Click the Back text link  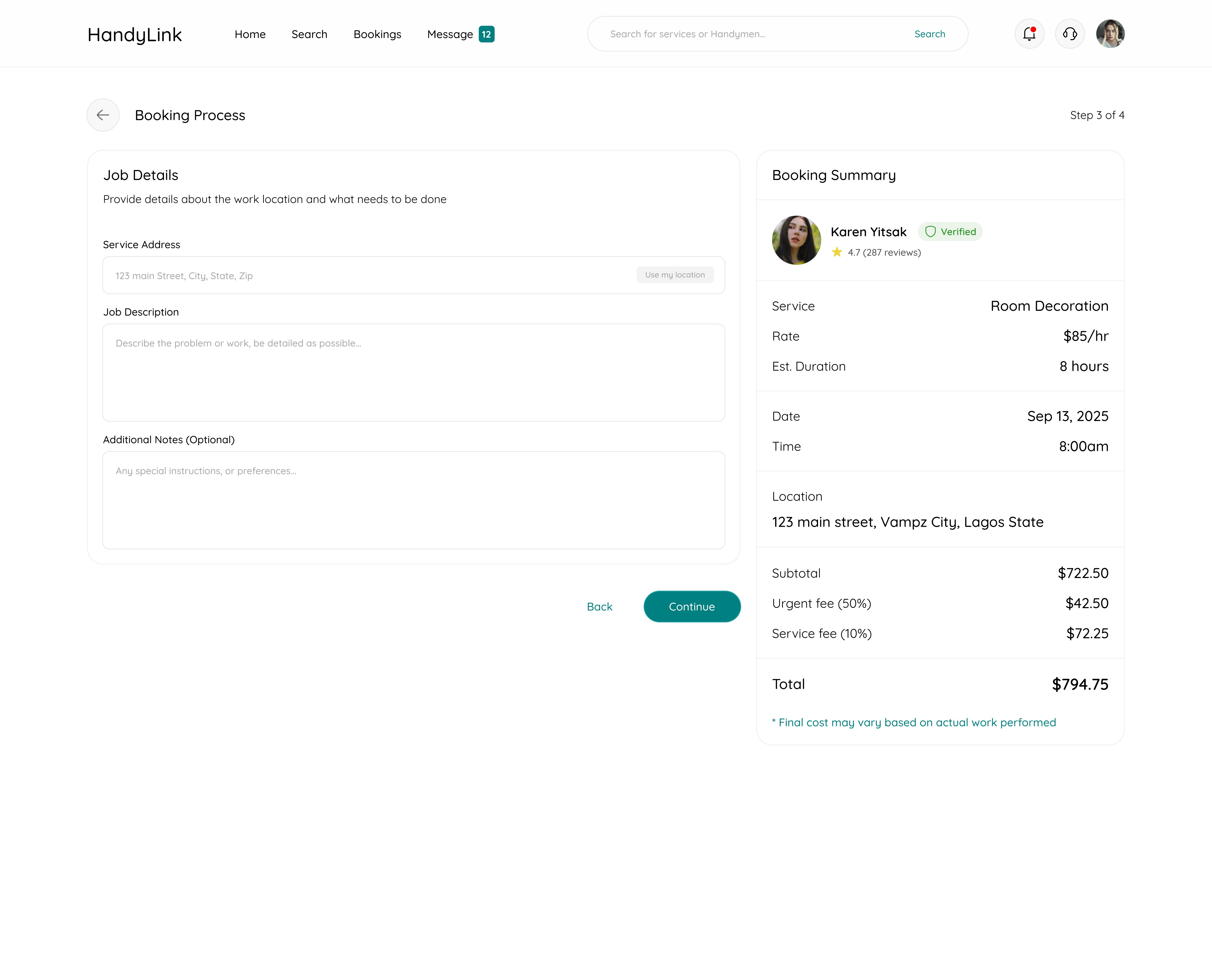click(599, 606)
